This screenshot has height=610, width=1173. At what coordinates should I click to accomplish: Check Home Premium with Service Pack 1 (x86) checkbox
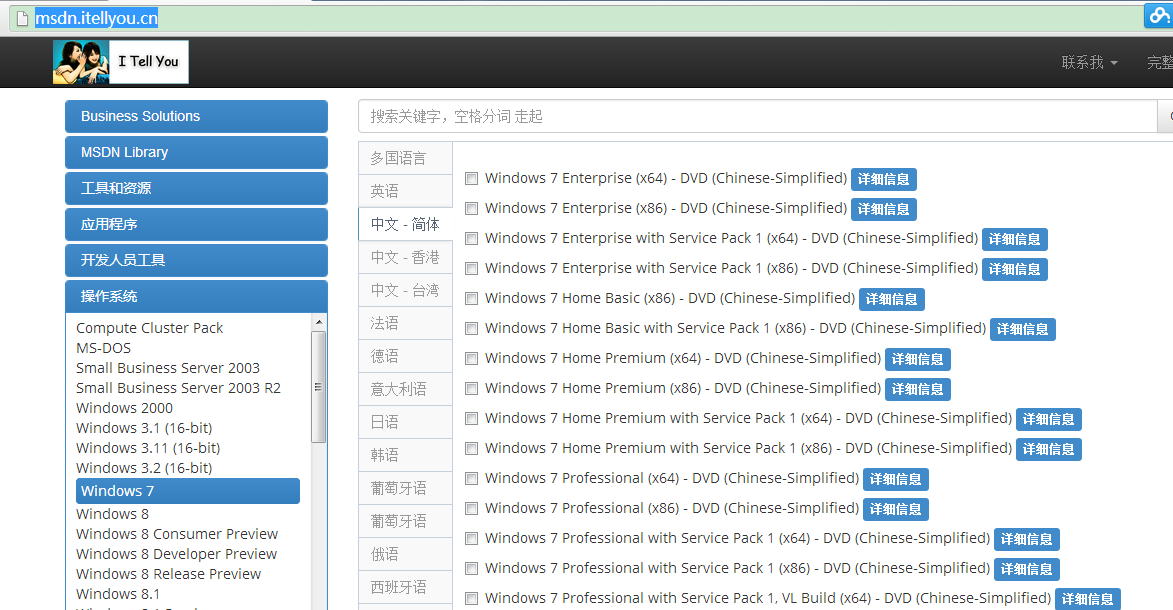[x=471, y=448]
